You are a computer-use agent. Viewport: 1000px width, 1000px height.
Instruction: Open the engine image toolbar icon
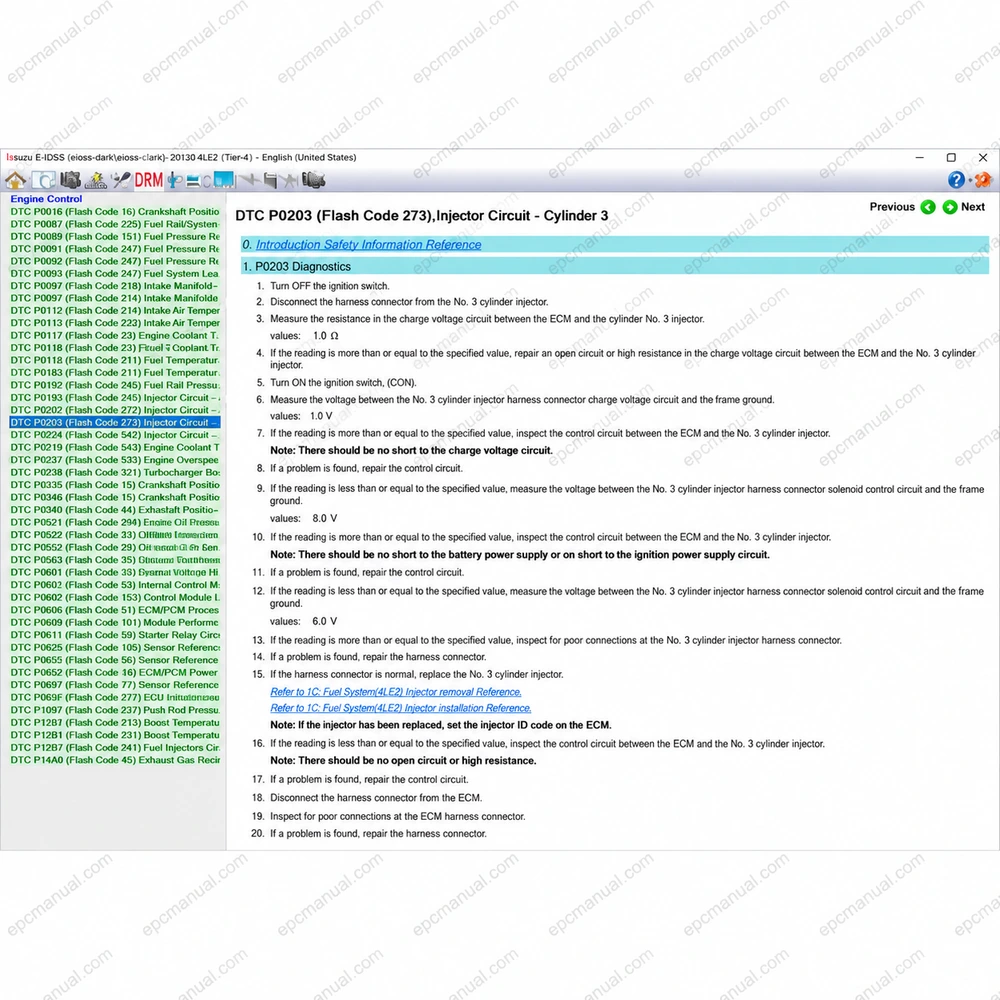coord(70,180)
